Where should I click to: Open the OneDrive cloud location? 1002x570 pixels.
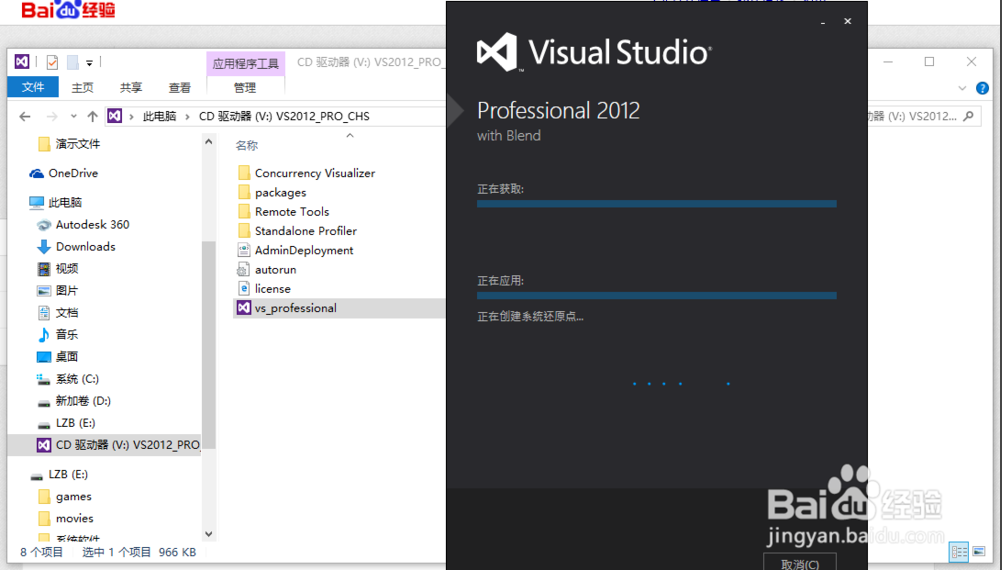point(73,173)
